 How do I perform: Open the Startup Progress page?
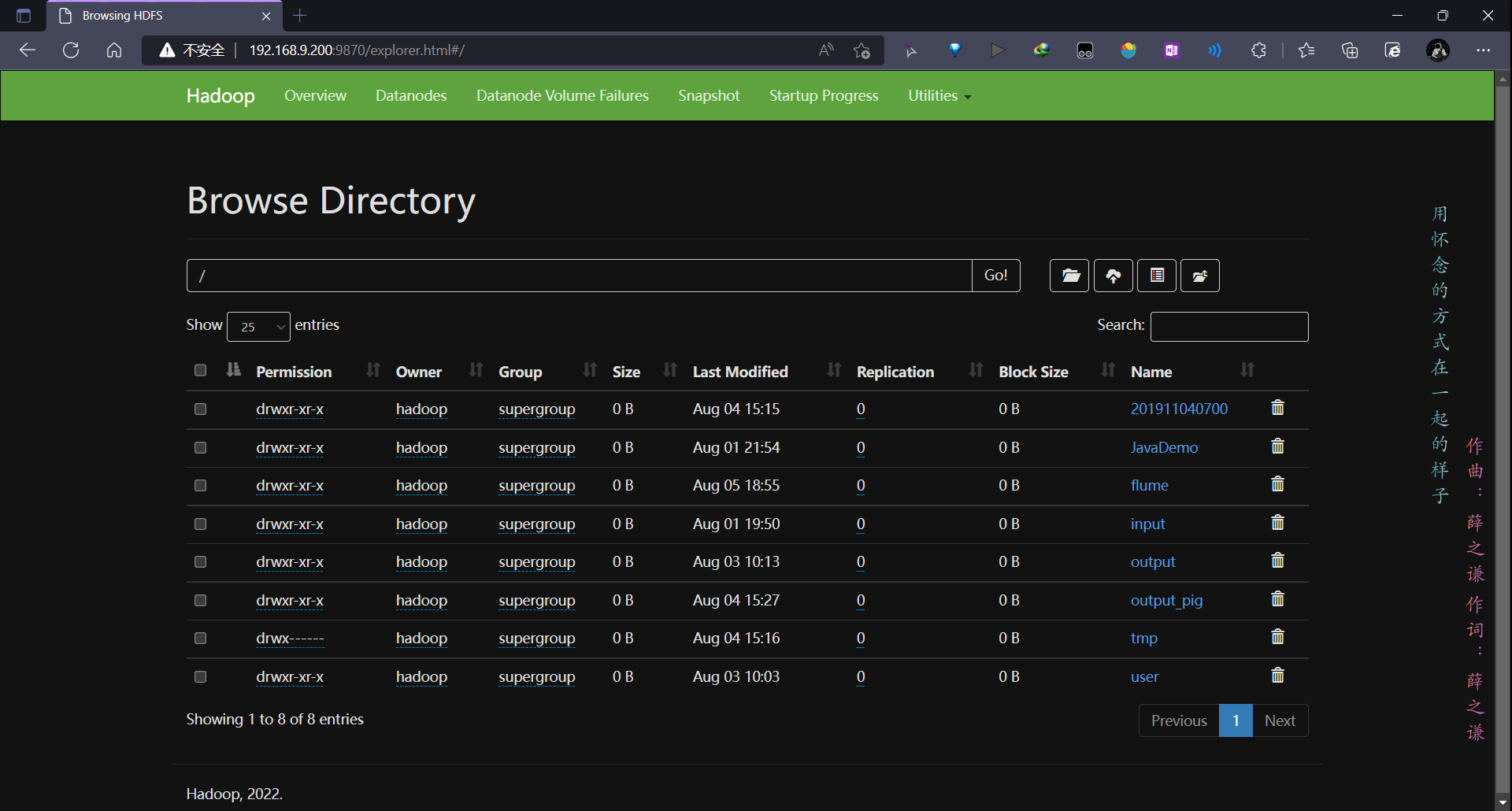pyautogui.click(x=824, y=95)
